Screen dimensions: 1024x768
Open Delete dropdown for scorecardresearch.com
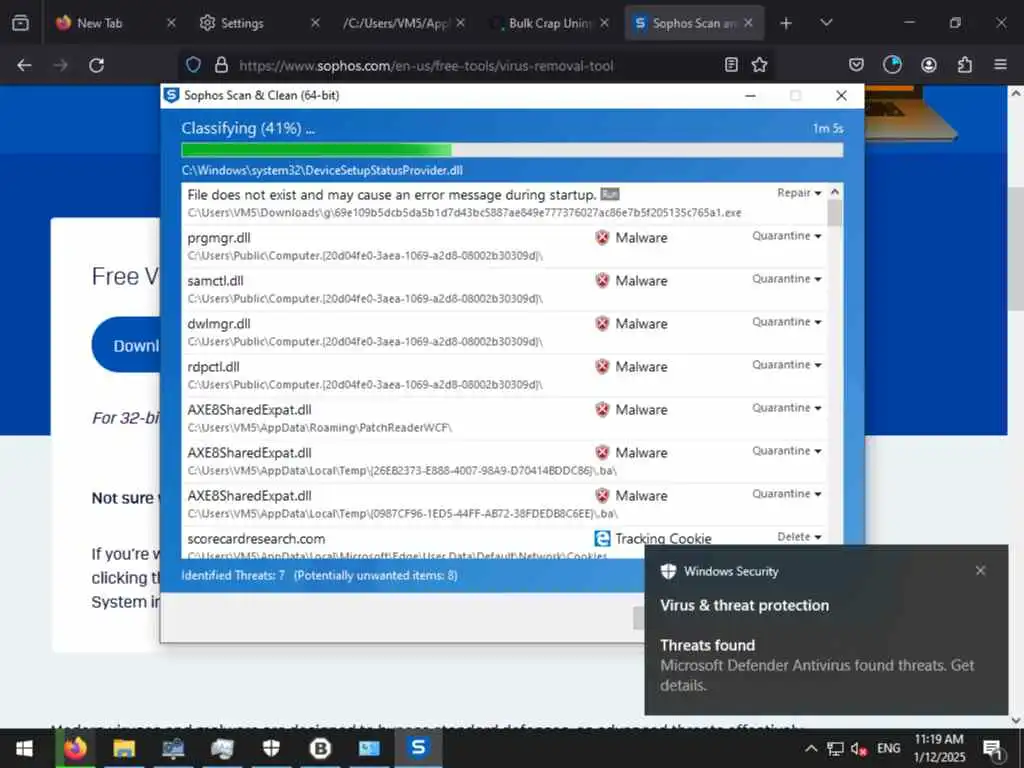click(x=799, y=537)
